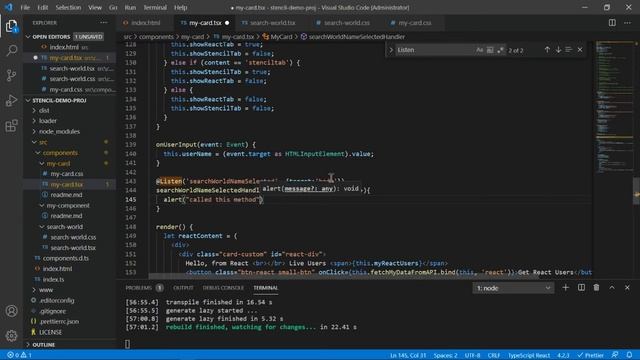Open the Selection menu
This screenshot has height=360, width=640.
coord(68,7)
